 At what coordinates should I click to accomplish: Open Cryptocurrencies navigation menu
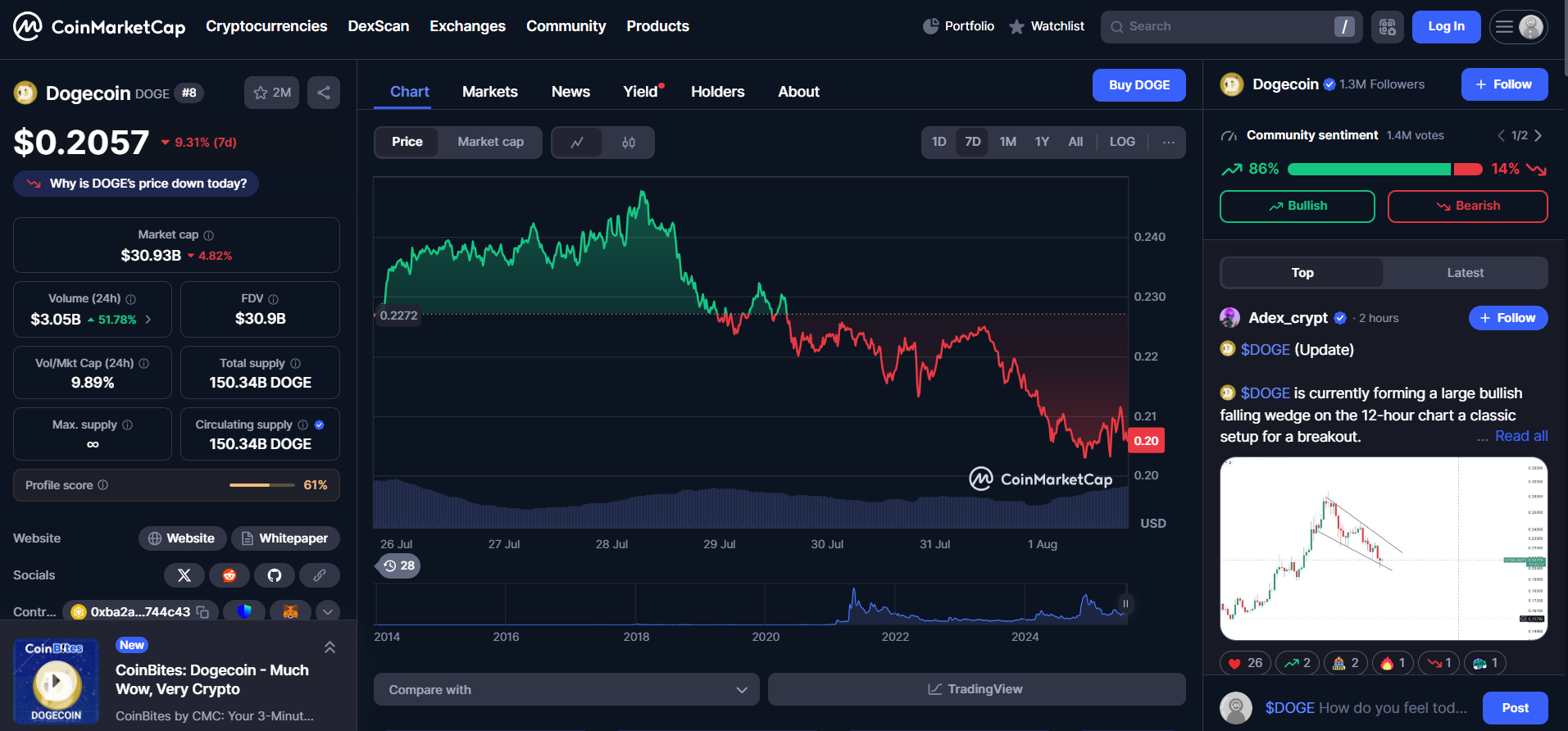(x=266, y=26)
